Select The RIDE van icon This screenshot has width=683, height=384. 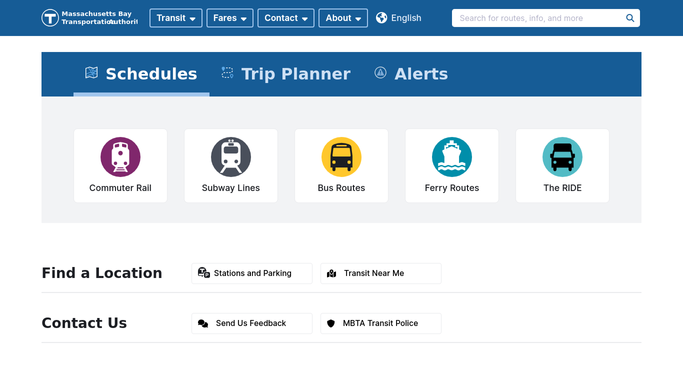click(562, 157)
